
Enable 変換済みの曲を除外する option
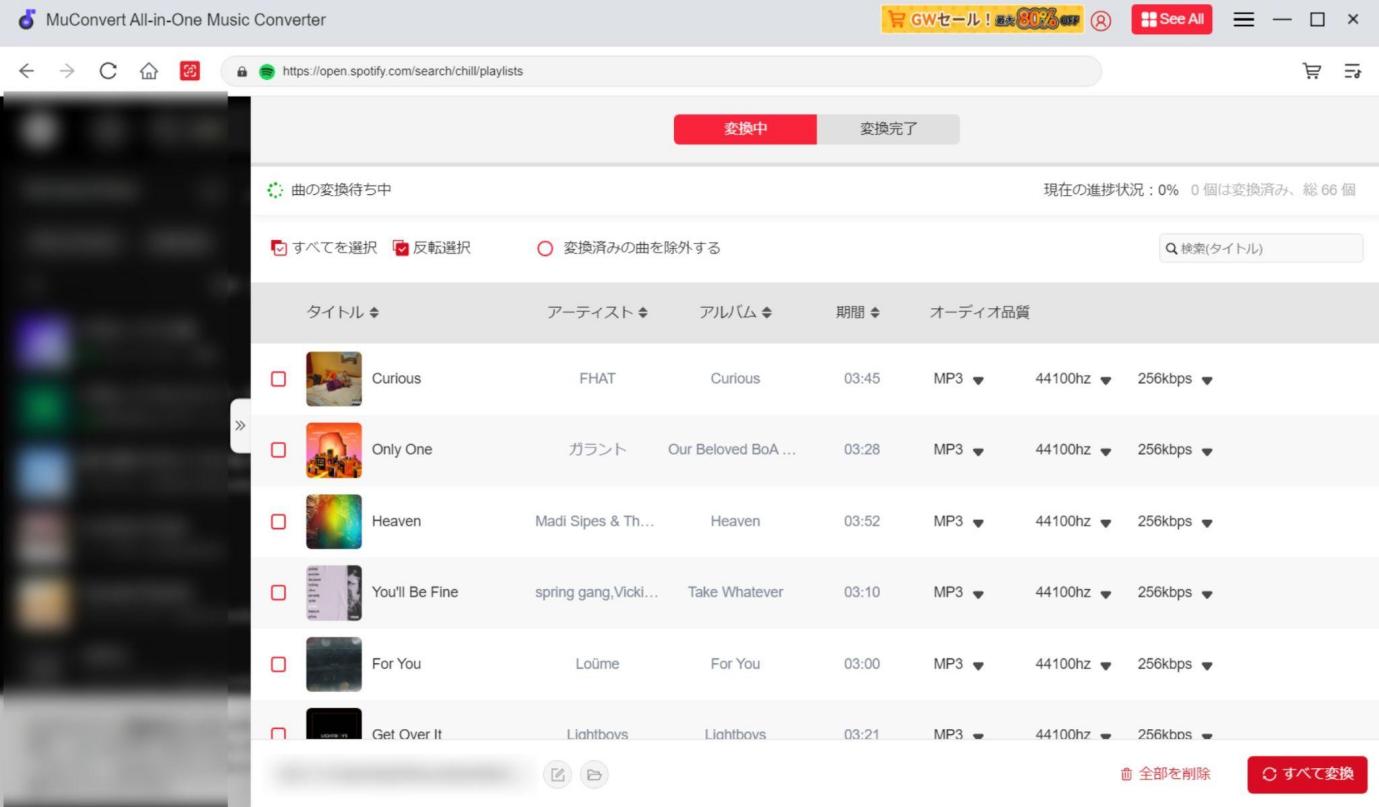629,247
